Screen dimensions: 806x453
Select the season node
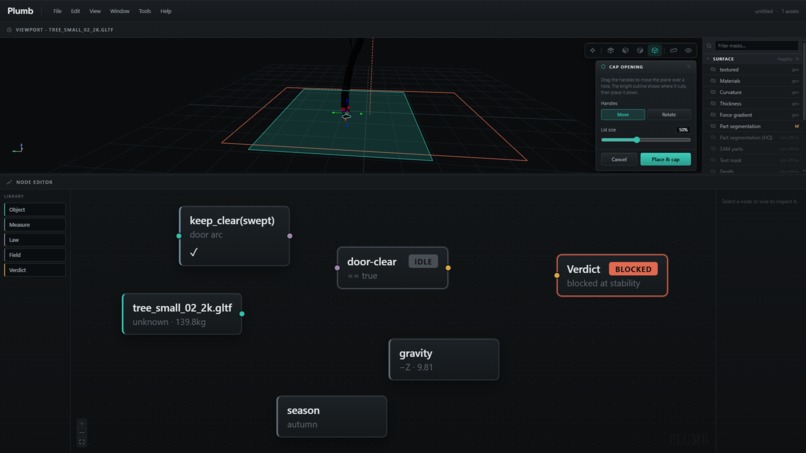point(332,416)
